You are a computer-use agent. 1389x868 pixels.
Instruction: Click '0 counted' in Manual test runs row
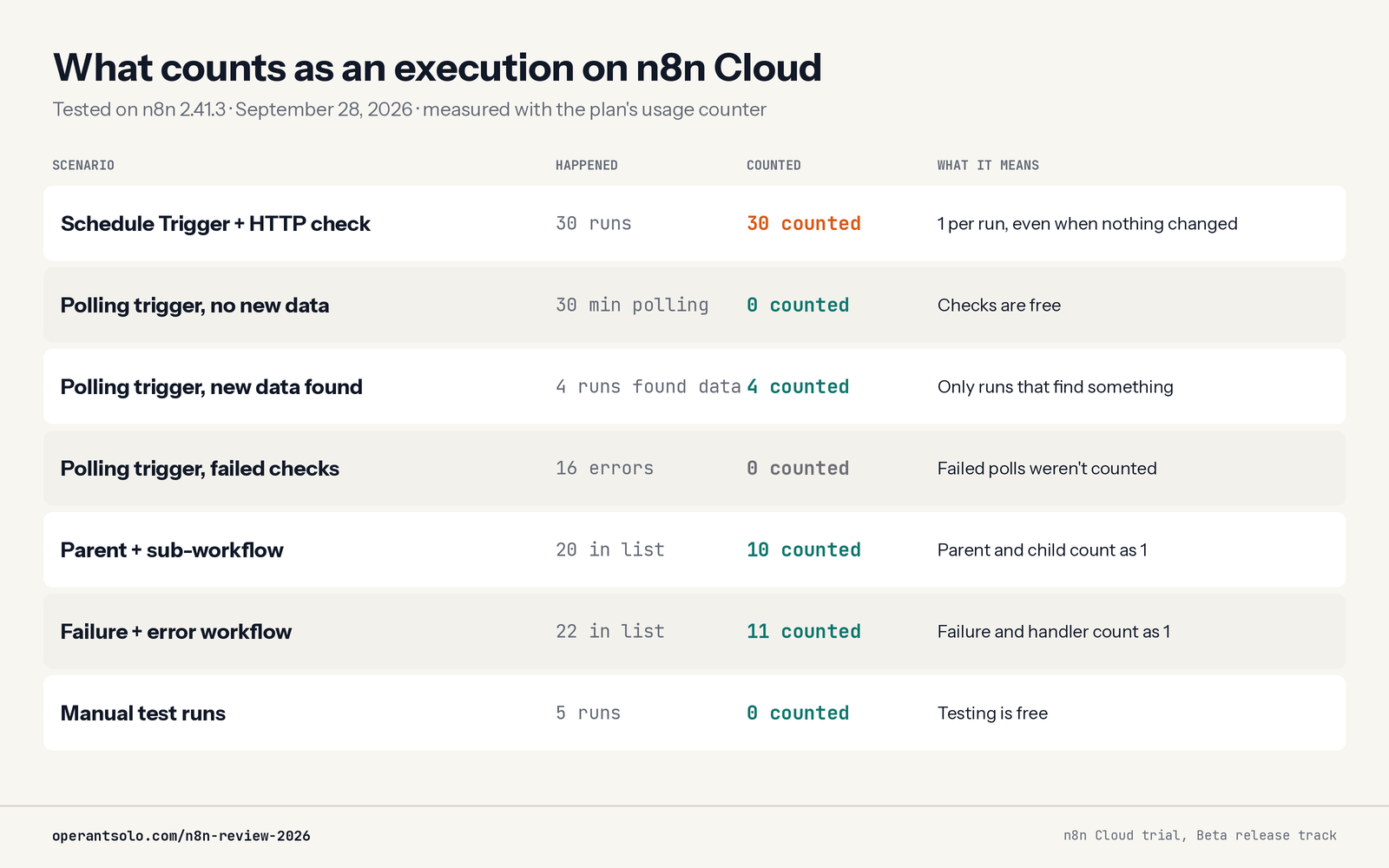tap(798, 713)
